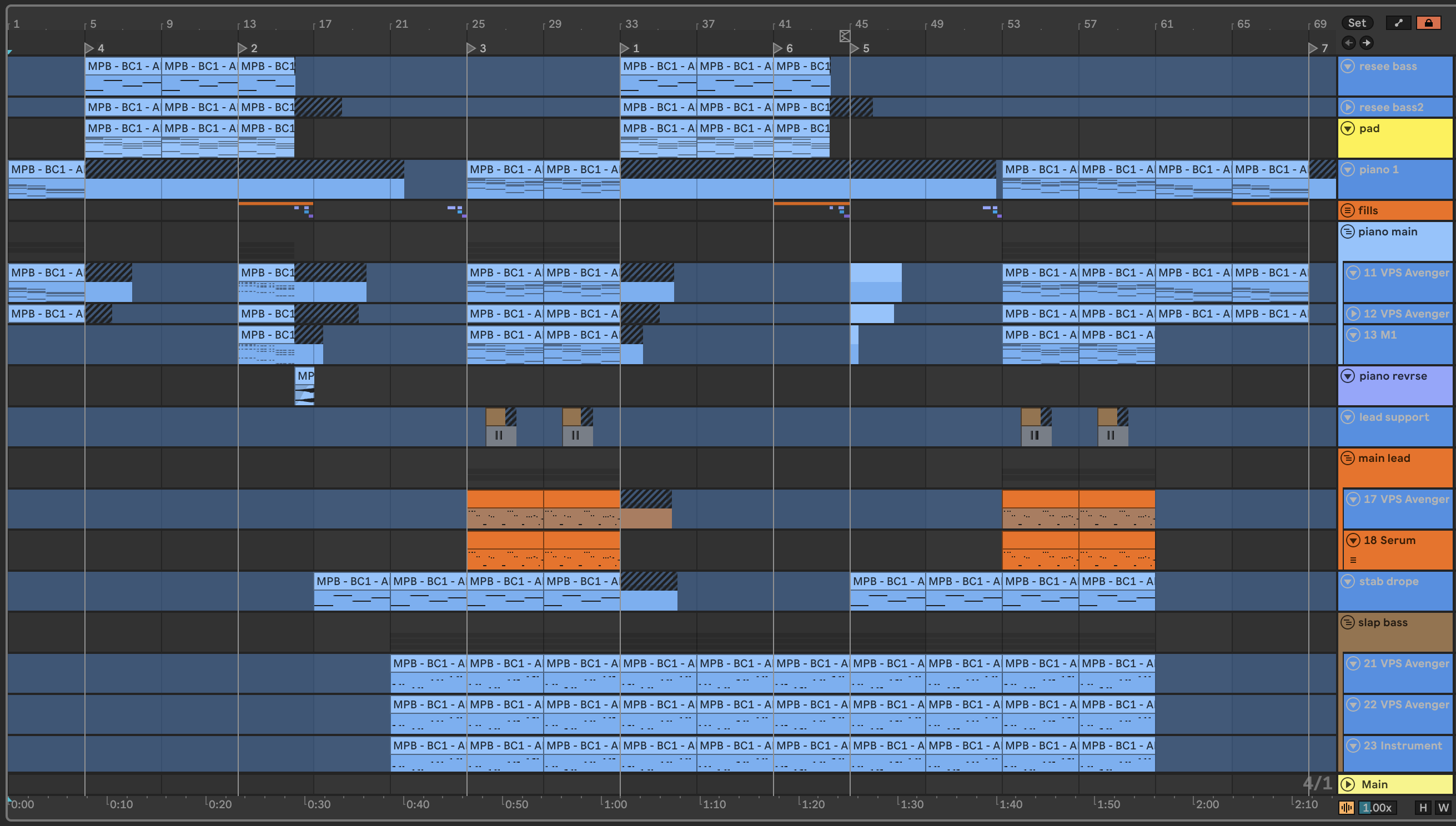Toggle the automation mode button
The image size is (1456, 826).
coord(1398,23)
